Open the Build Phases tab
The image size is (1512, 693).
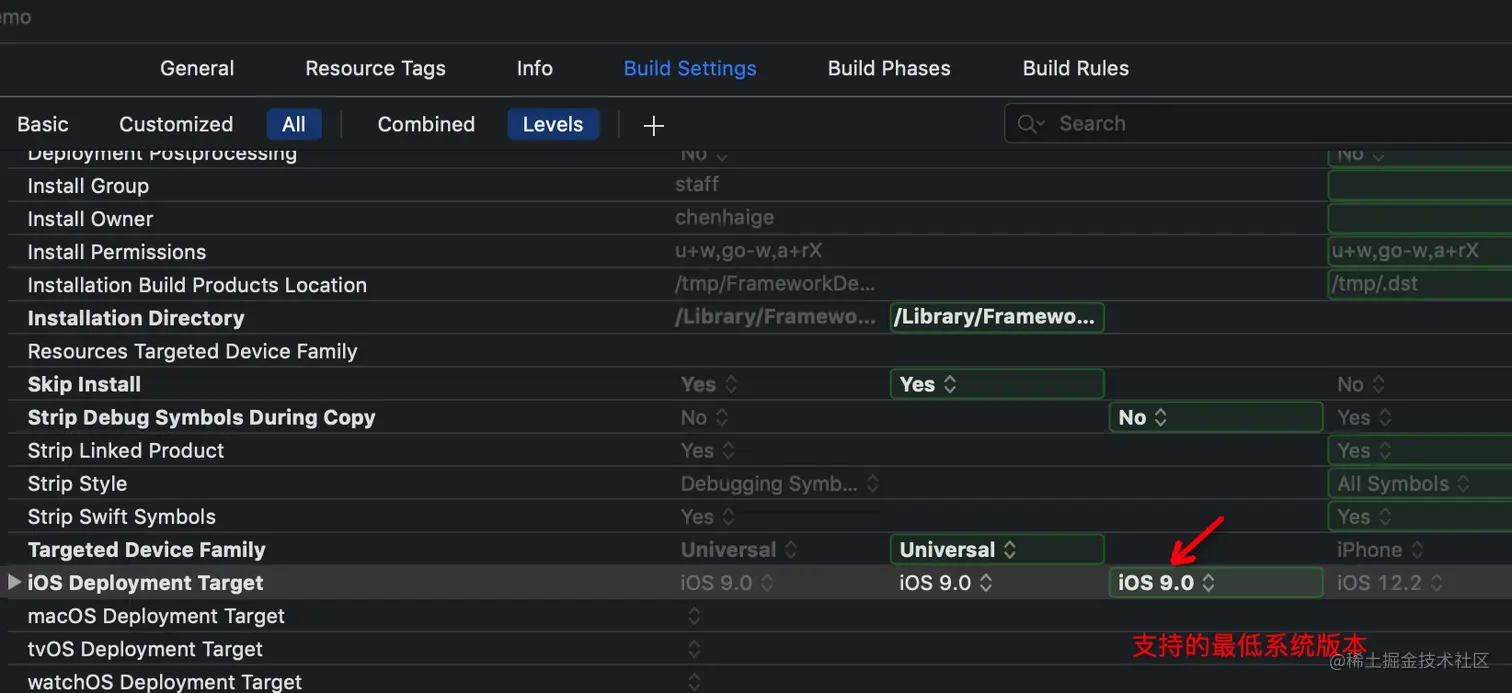click(x=889, y=69)
